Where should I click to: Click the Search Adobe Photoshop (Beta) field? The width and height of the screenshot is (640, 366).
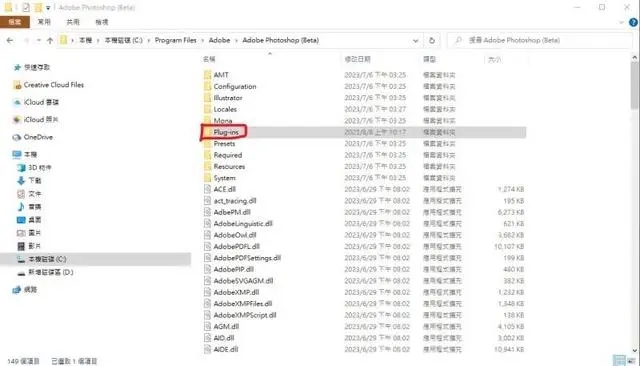click(x=540, y=40)
